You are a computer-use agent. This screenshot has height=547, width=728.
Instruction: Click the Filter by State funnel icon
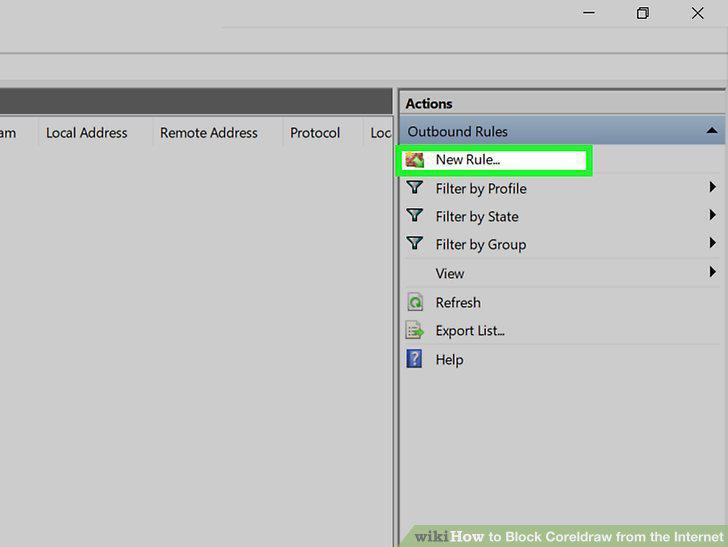coord(414,215)
